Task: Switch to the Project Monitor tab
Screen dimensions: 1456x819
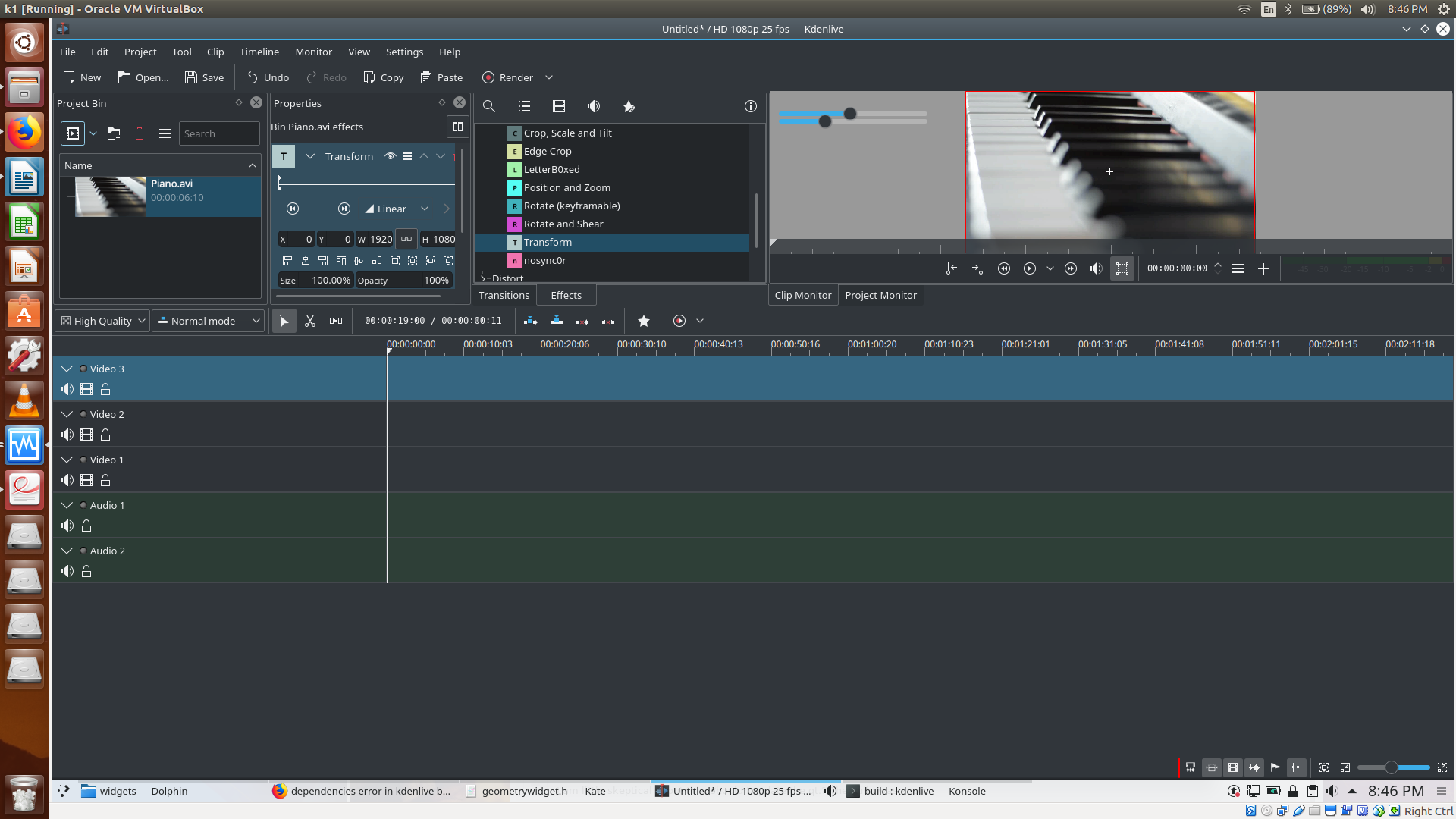Action: 880,295
